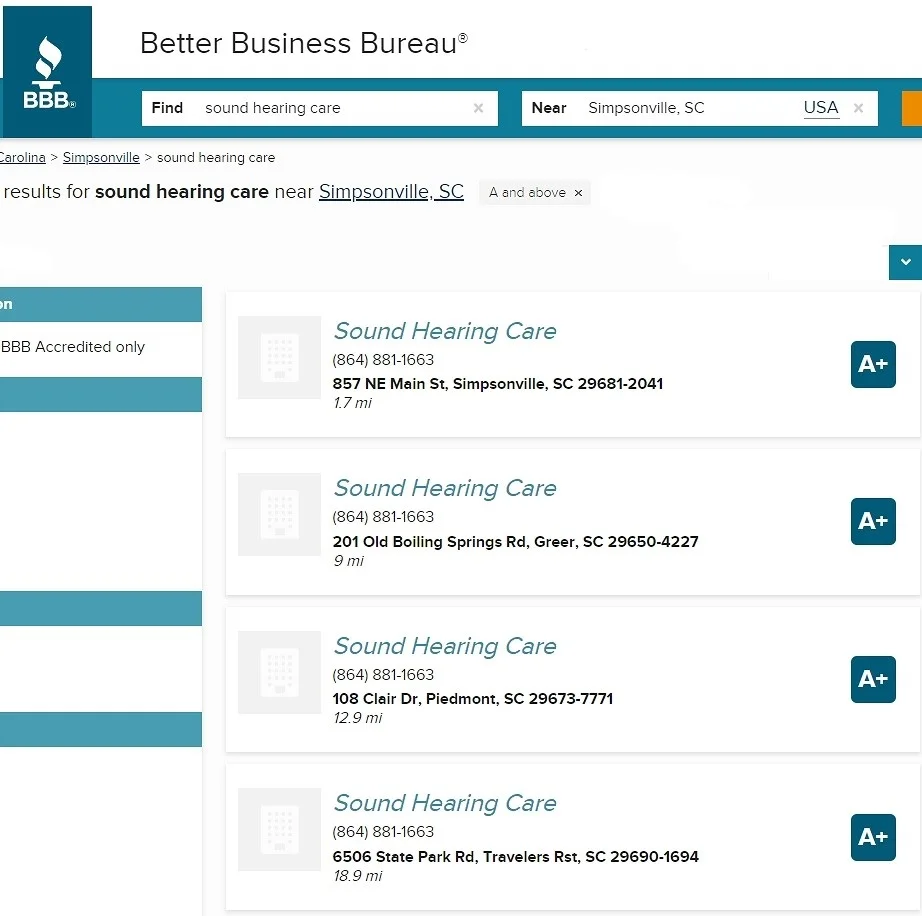Clear the Find search field
Screen dimensions: 922x916
[x=479, y=108]
